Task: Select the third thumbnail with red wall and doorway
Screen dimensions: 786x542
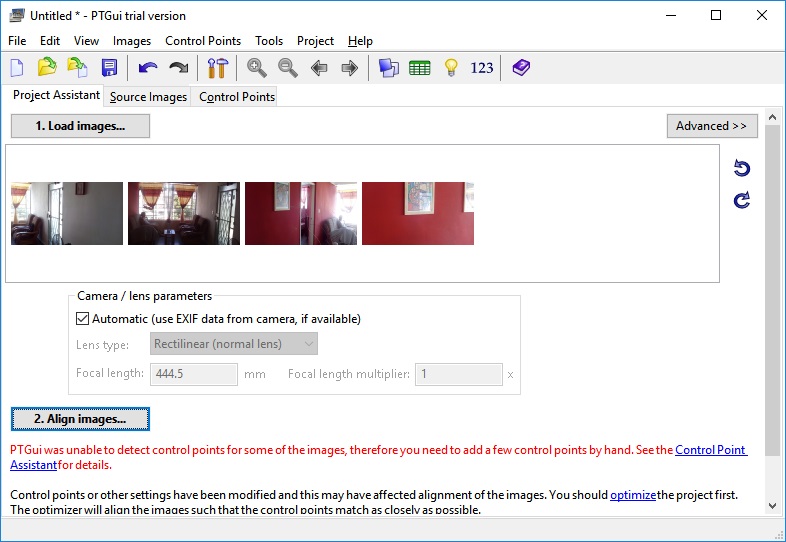Action: point(301,213)
